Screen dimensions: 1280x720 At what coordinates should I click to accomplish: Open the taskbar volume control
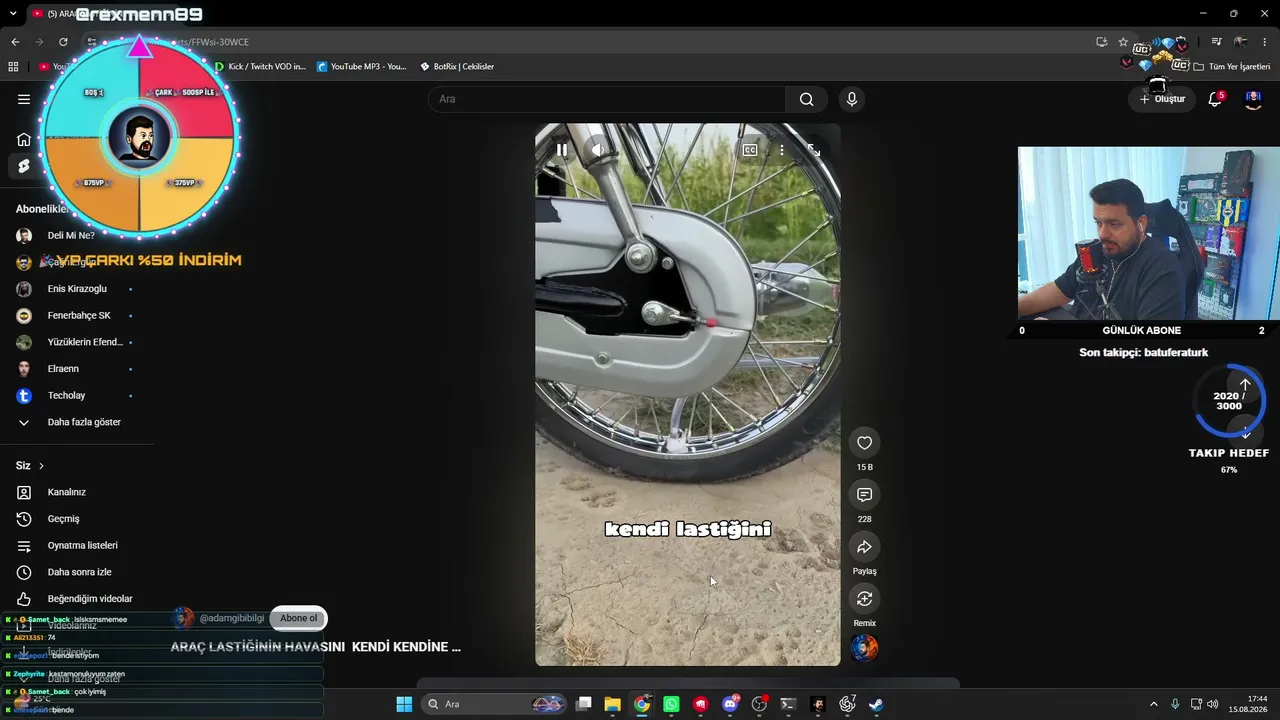pyautogui.click(x=1213, y=704)
